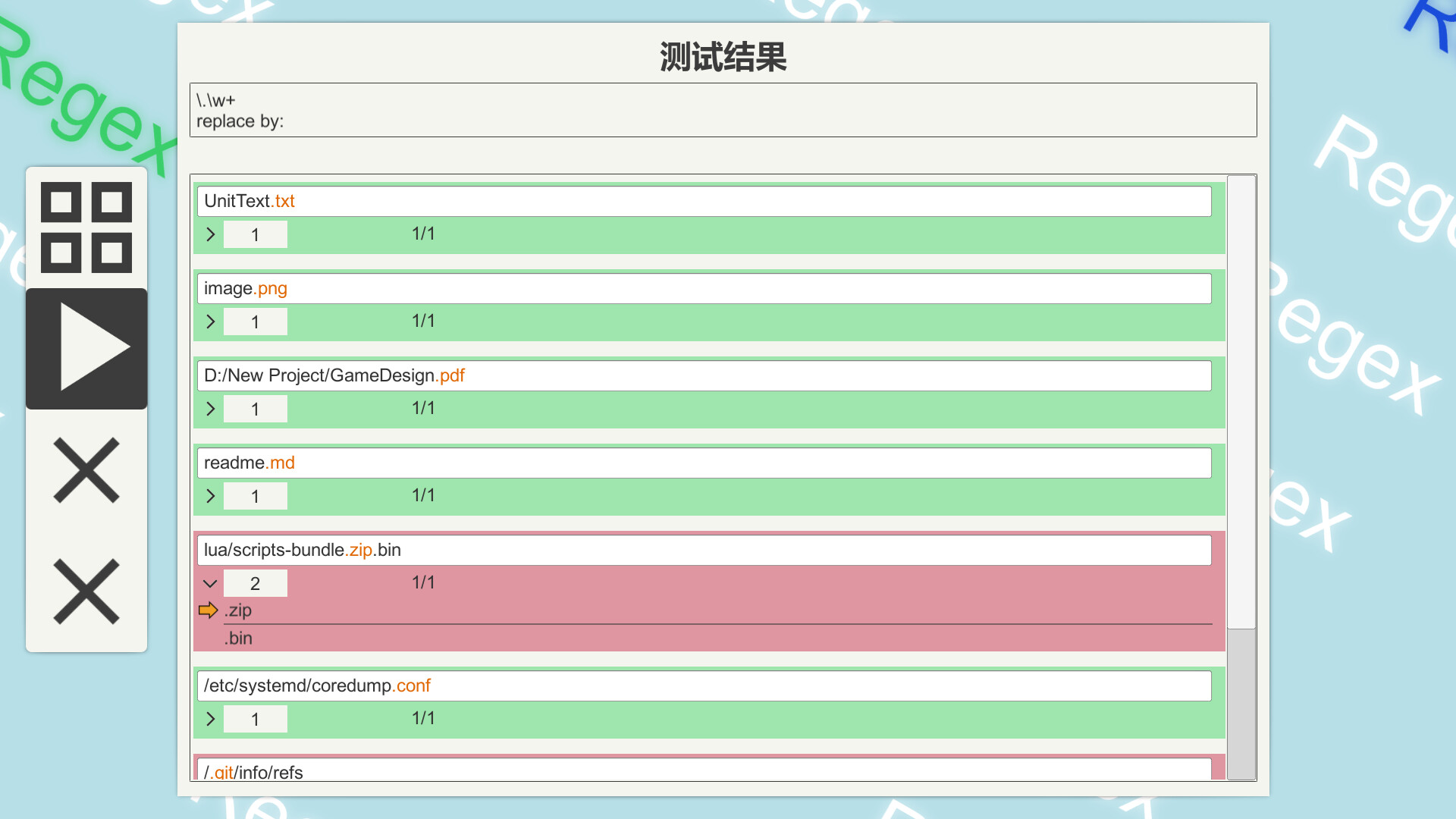Click match count 2 box
1456x819 pixels.
click(x=256, y=583)
